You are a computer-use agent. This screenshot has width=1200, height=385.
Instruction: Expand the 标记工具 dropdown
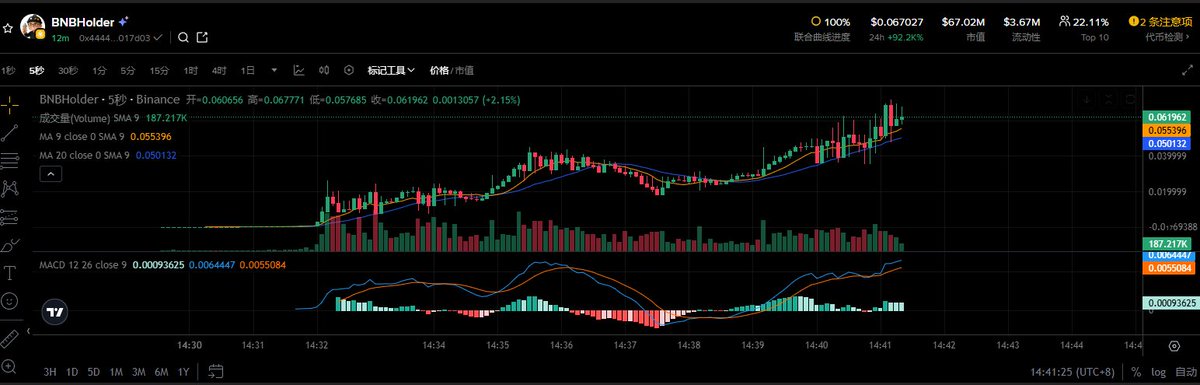pos(391,71)
